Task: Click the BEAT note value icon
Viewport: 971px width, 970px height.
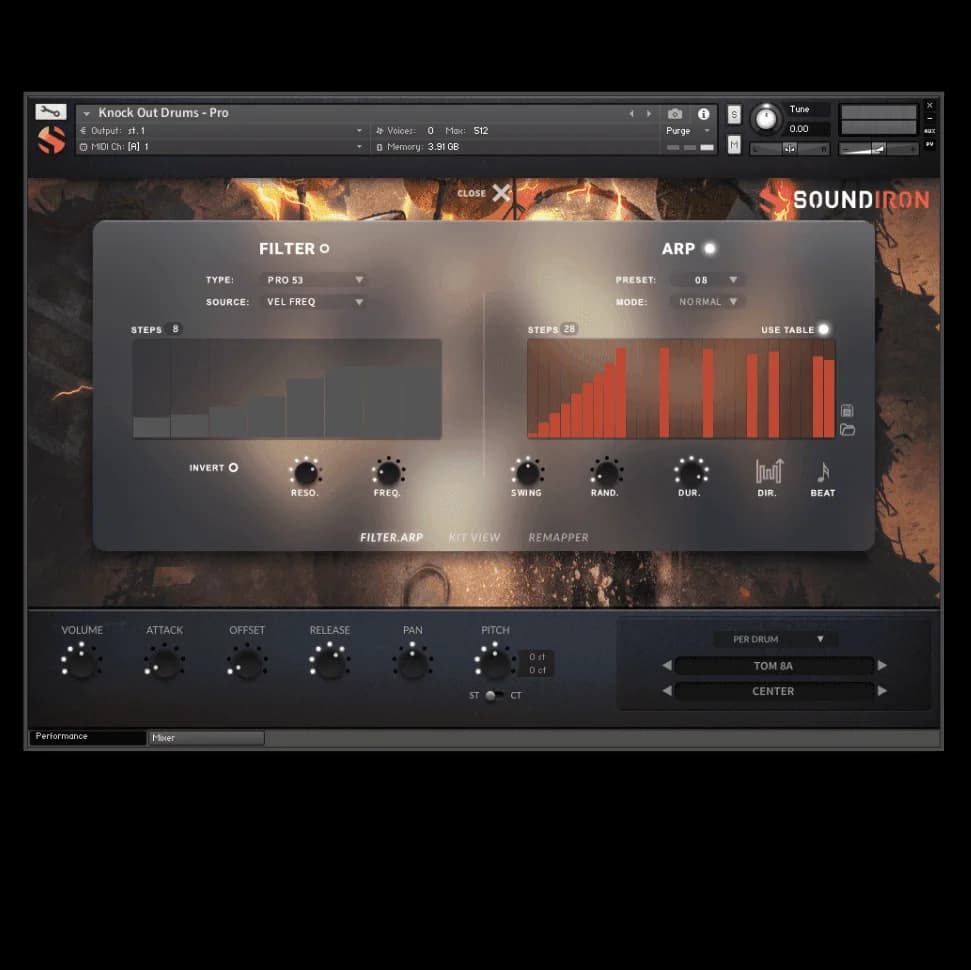Action: [822, 471]
